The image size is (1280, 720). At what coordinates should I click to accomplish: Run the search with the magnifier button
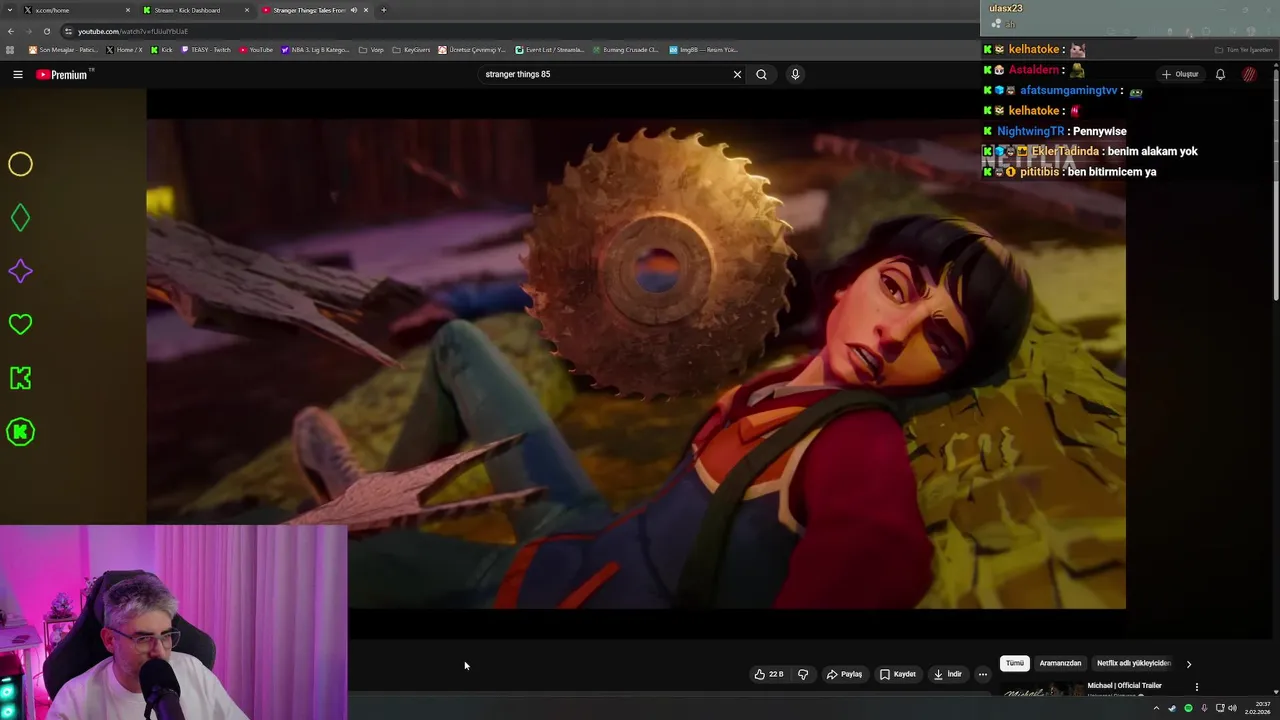(761, 74)
